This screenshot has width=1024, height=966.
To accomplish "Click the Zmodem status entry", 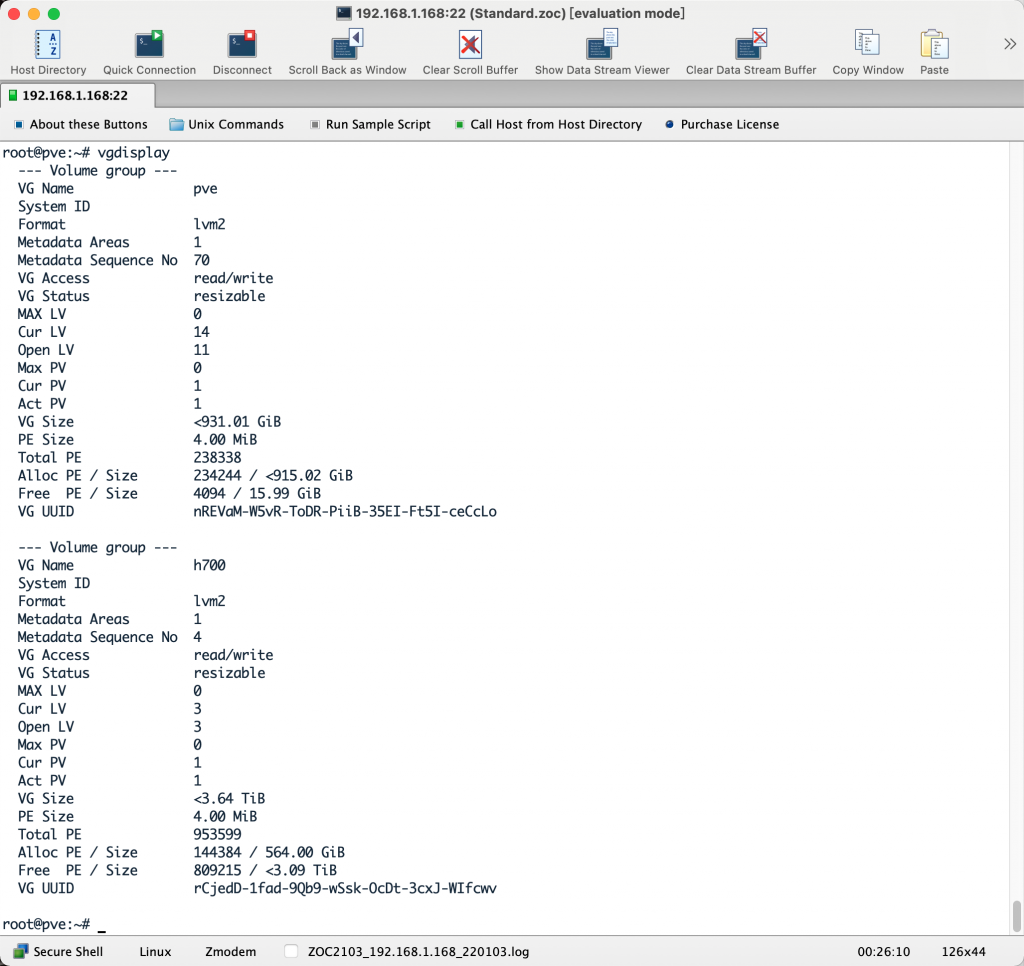I will click(231, 952).
